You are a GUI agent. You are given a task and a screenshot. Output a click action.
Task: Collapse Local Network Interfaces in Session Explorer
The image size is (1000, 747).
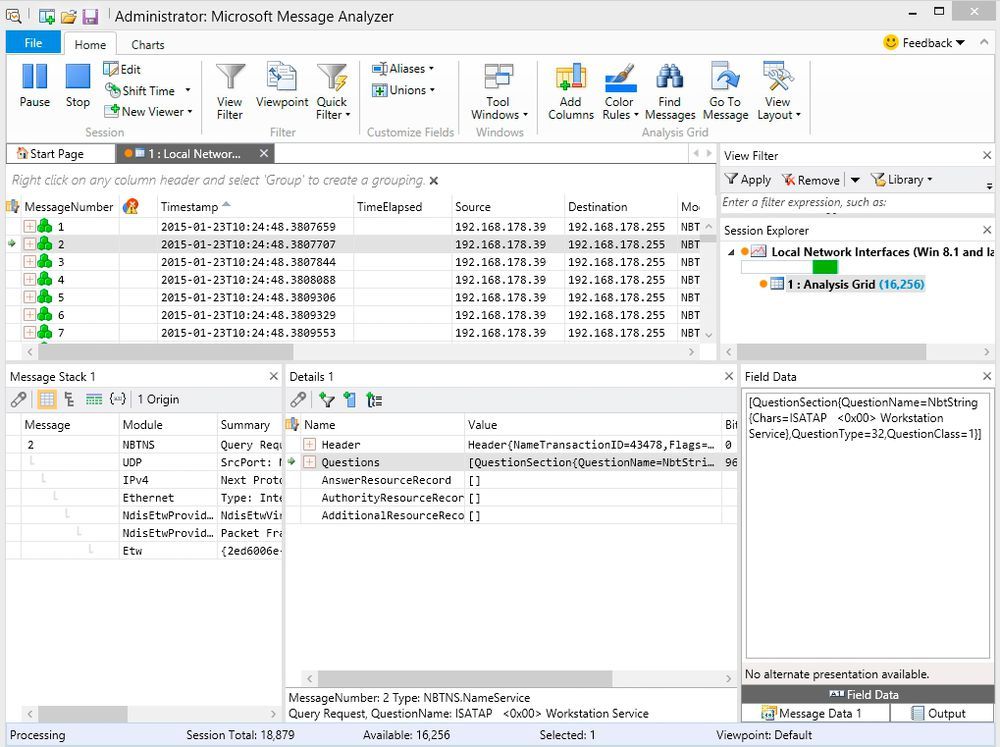pos(733,252)
